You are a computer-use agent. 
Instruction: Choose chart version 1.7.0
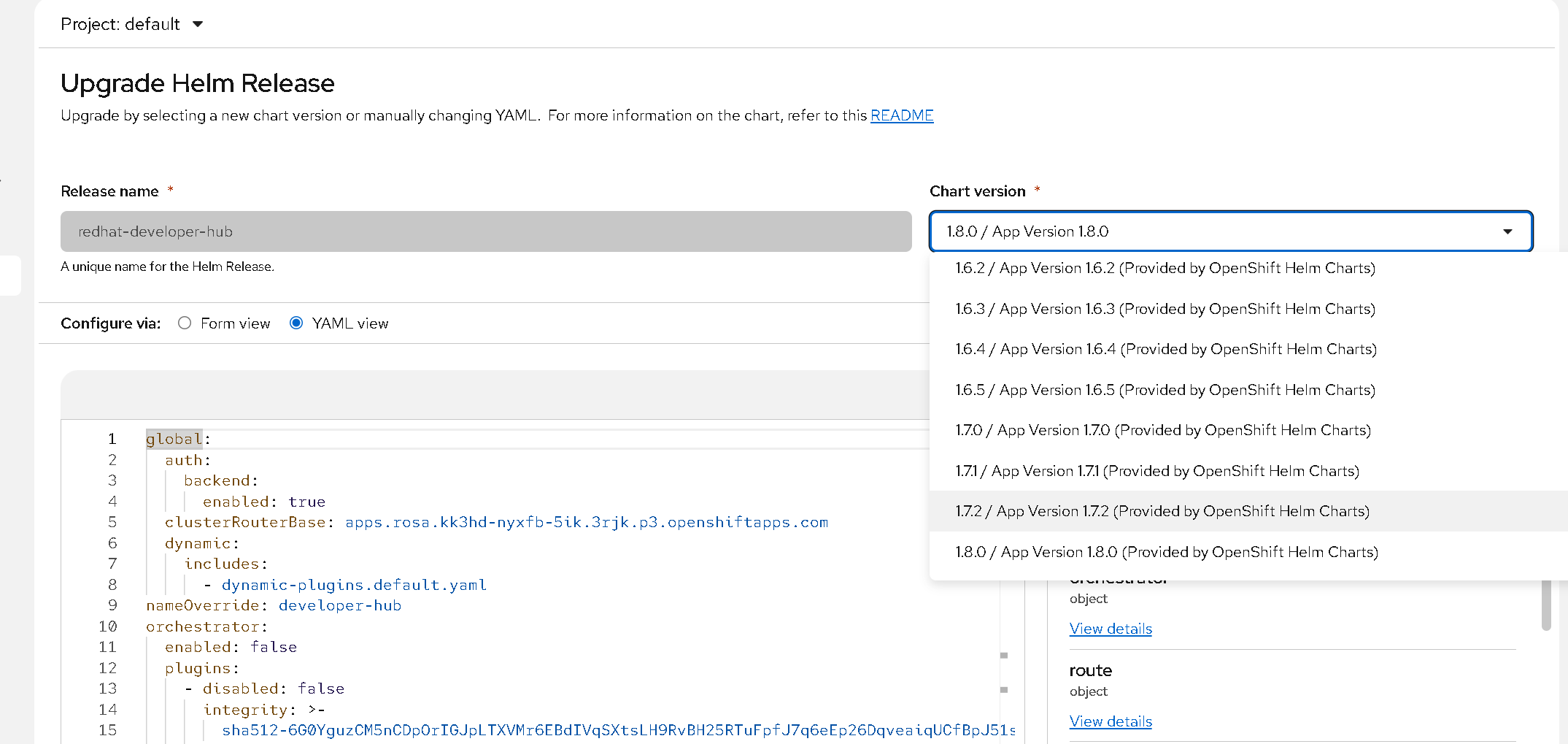pyautogui.click(x=1162, y=430)
